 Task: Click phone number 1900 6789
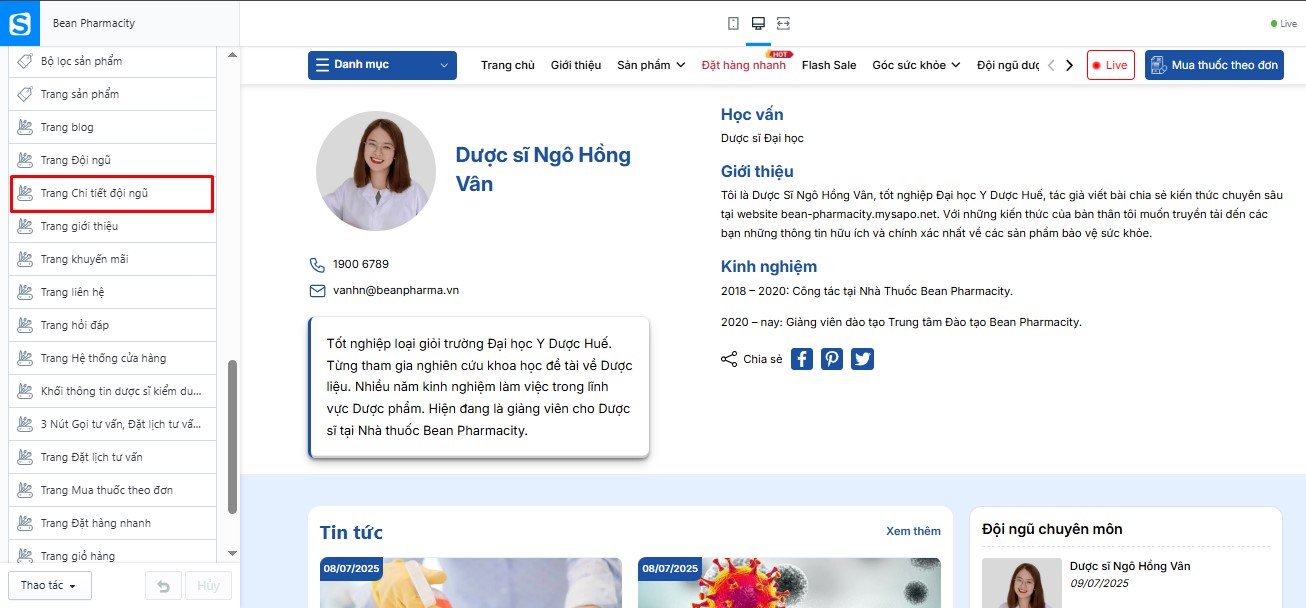click(x=361, y=264)
